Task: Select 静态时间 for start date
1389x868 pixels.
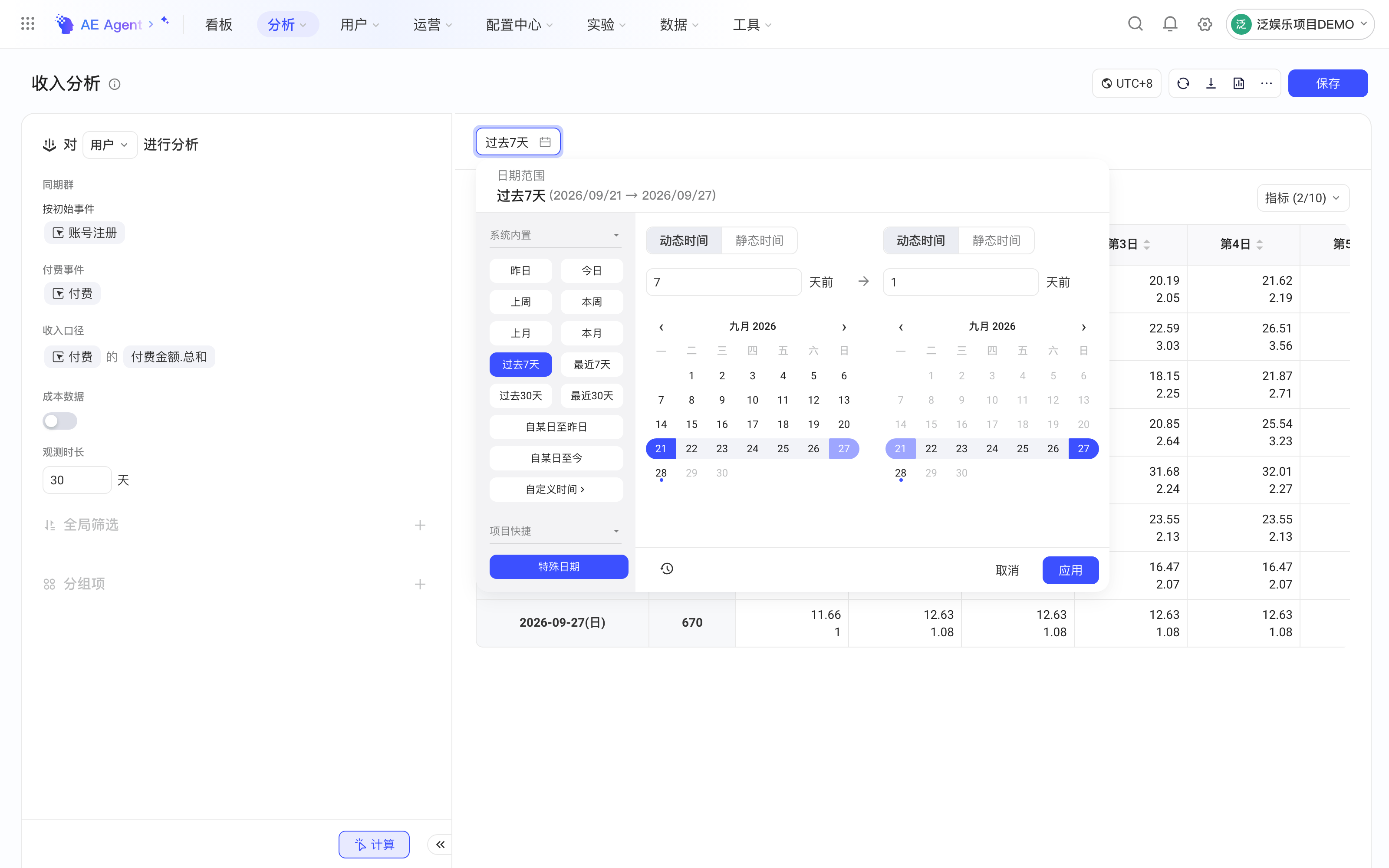Action: (x=759, y=240)
